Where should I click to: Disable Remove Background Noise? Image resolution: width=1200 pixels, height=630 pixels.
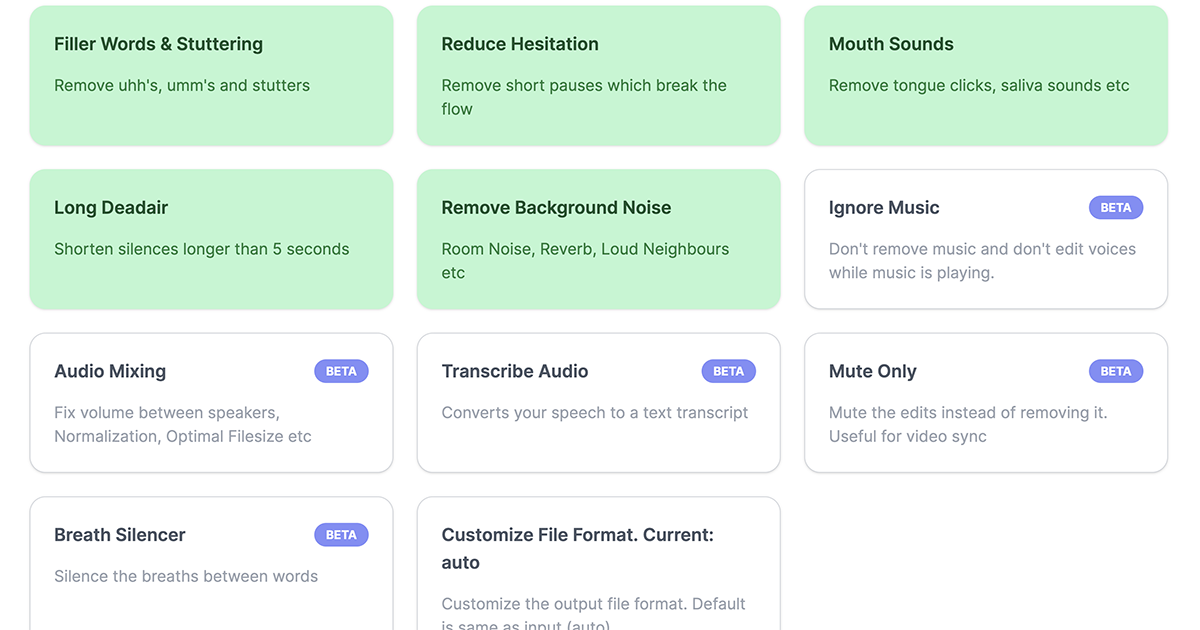point(598,238)
